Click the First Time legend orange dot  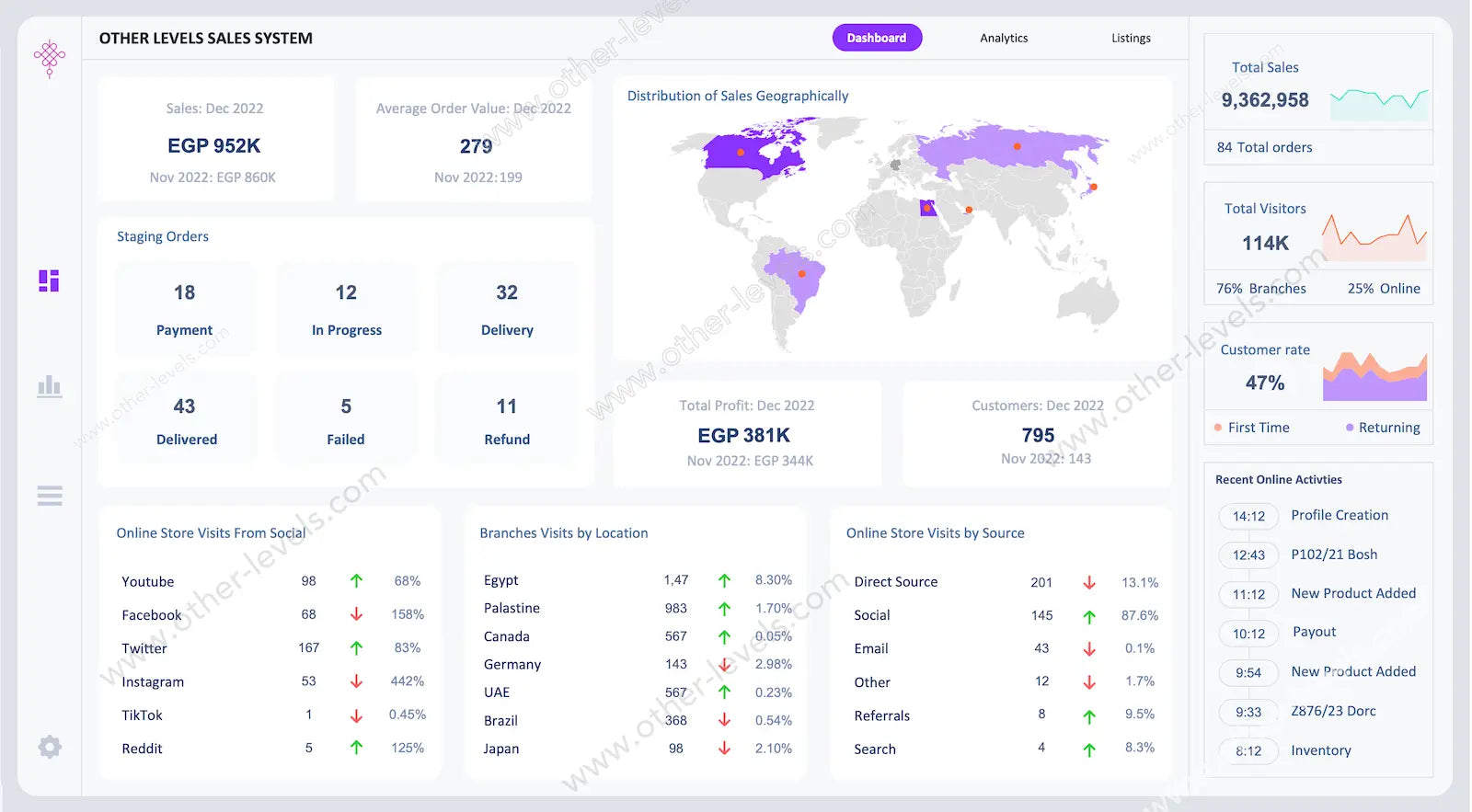tap(1218, 428)
